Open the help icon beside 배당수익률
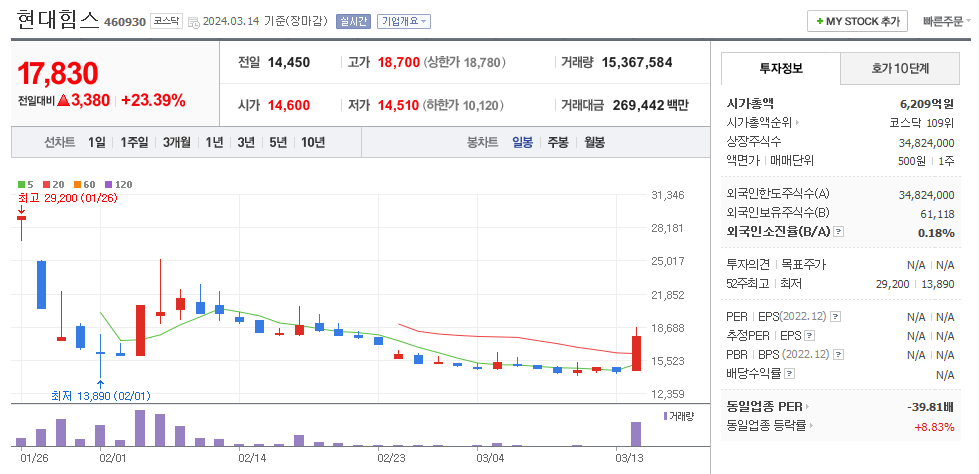The image size is (979, 474). point(790,374)
